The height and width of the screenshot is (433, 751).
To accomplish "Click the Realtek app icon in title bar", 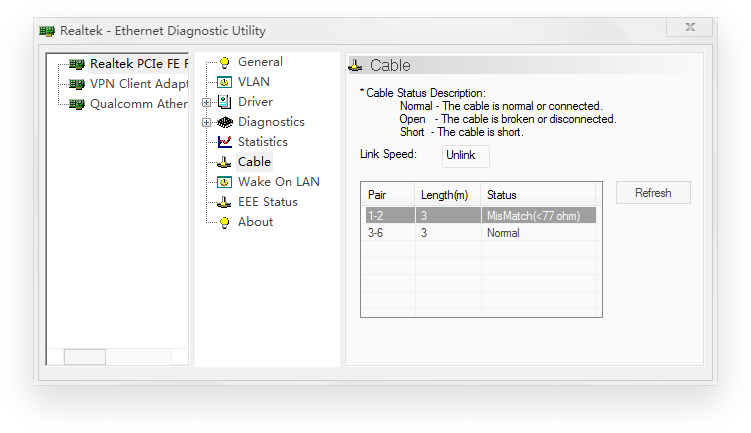I will [47, 31].
